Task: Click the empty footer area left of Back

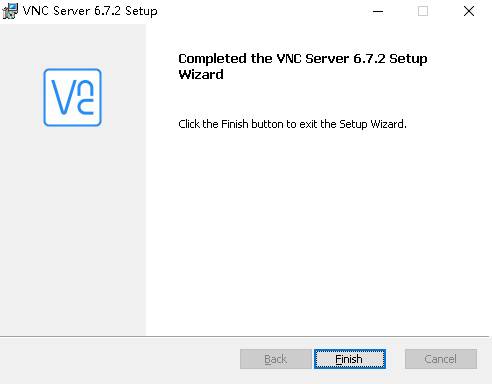Action: coord(120,360)
